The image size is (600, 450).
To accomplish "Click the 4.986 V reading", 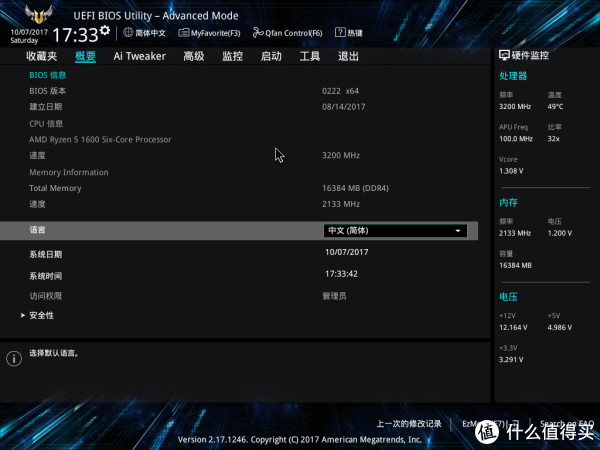I will coord(560,328).
